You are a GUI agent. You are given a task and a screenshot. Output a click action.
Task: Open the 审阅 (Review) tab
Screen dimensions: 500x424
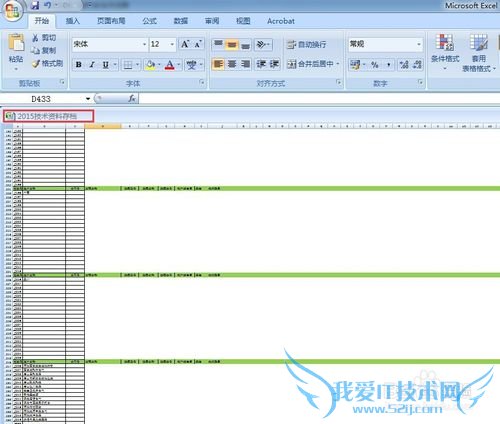212,21
